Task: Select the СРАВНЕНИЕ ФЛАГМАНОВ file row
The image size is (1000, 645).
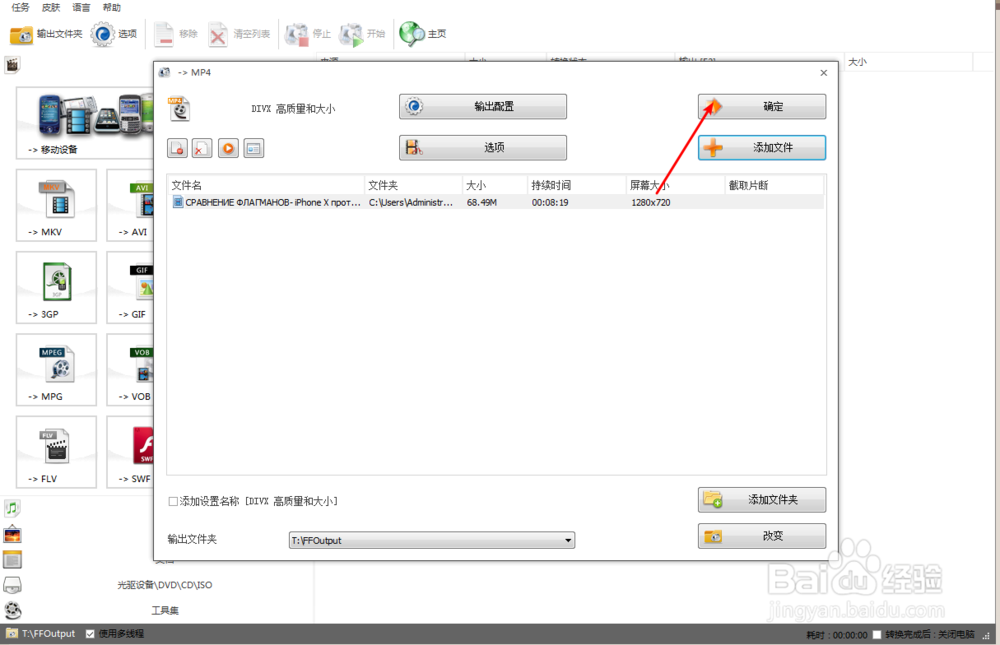Action: (496, 202)
